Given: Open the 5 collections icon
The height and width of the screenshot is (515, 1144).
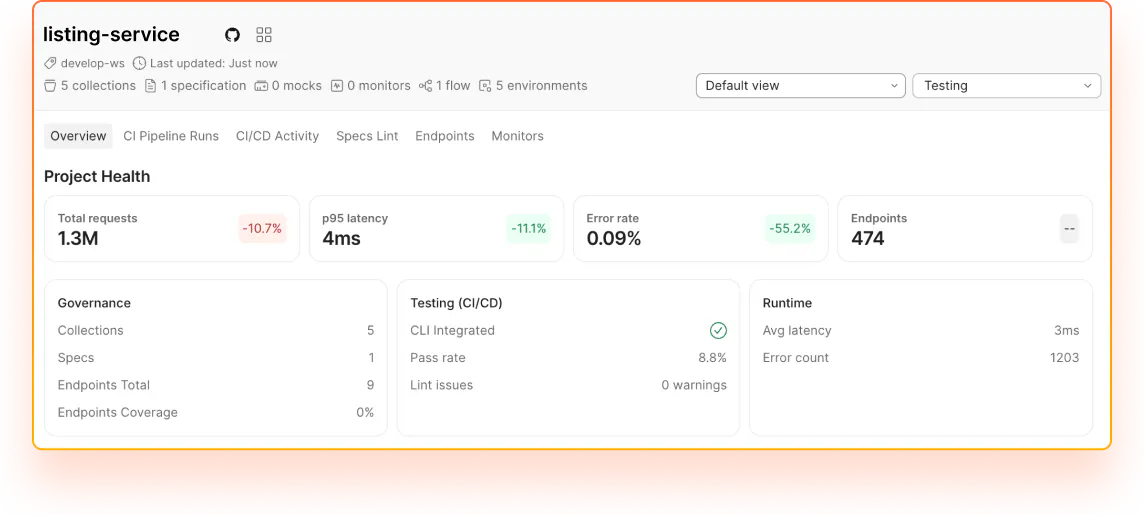Looking at the screenshot, I should coord(50,86).
